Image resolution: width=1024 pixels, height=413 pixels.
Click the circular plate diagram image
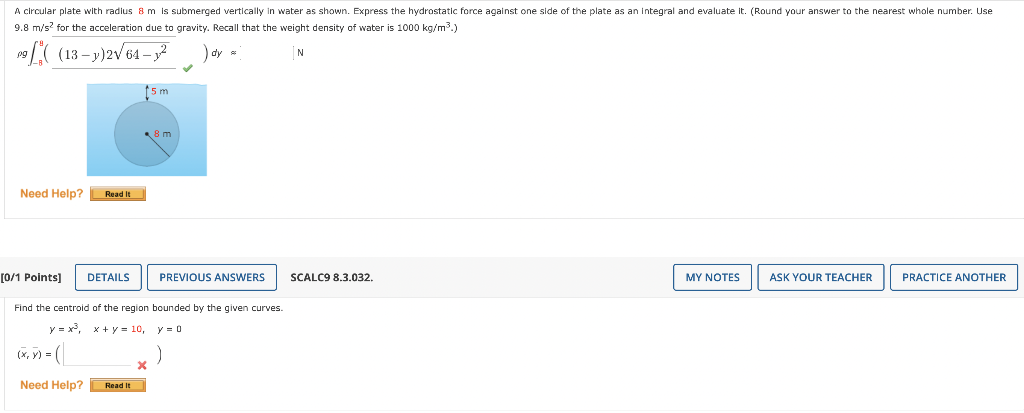coord(147,129)
